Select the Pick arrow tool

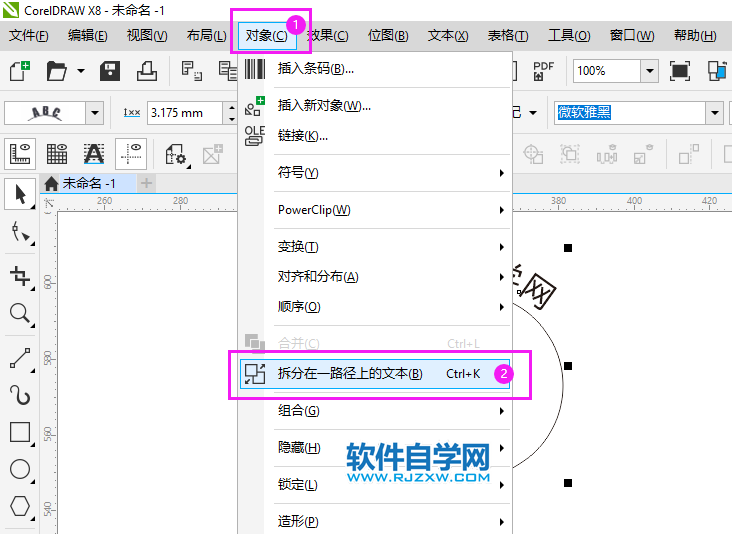pos(20,194)
